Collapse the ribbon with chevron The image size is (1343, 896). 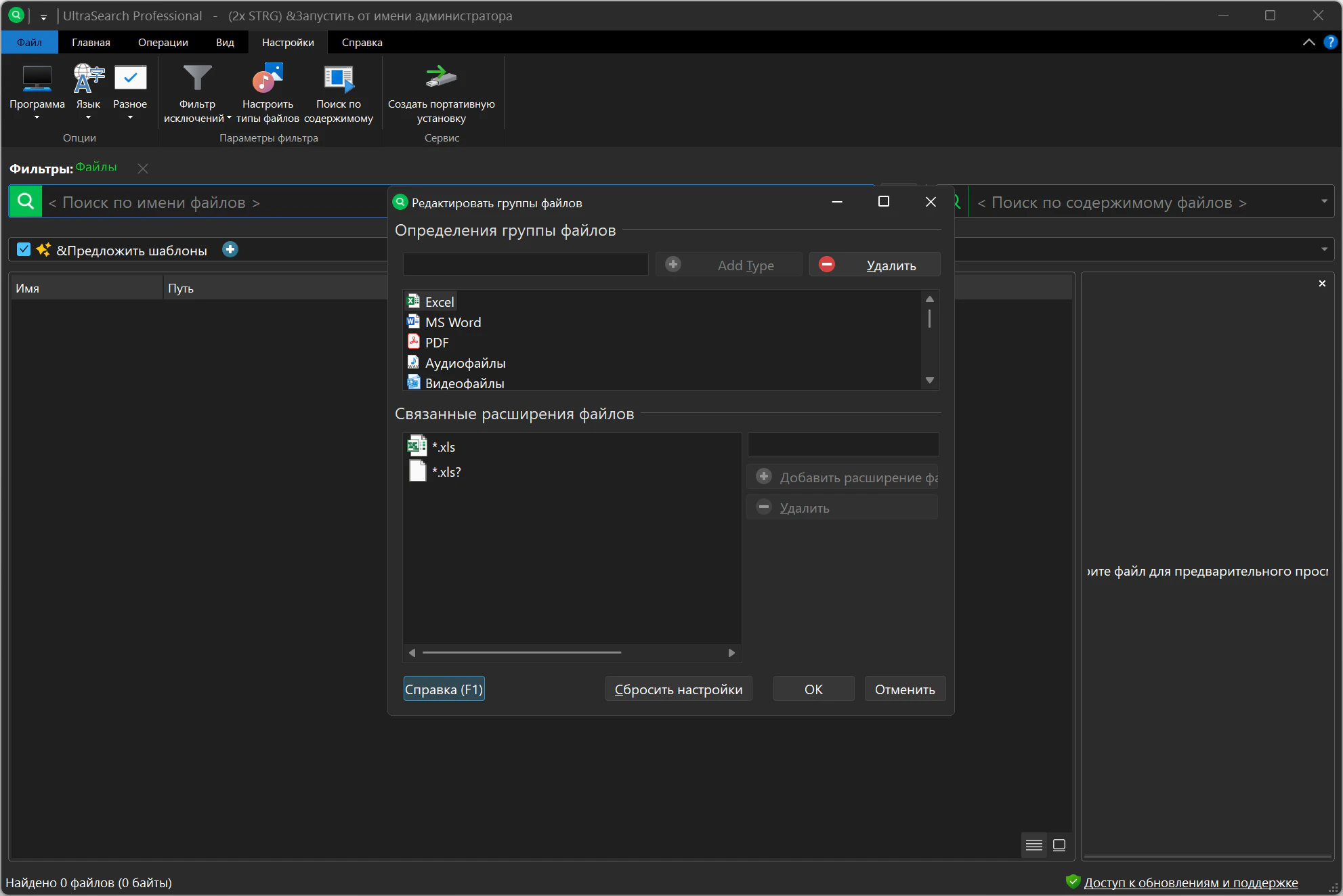[x=1308, y=43]
